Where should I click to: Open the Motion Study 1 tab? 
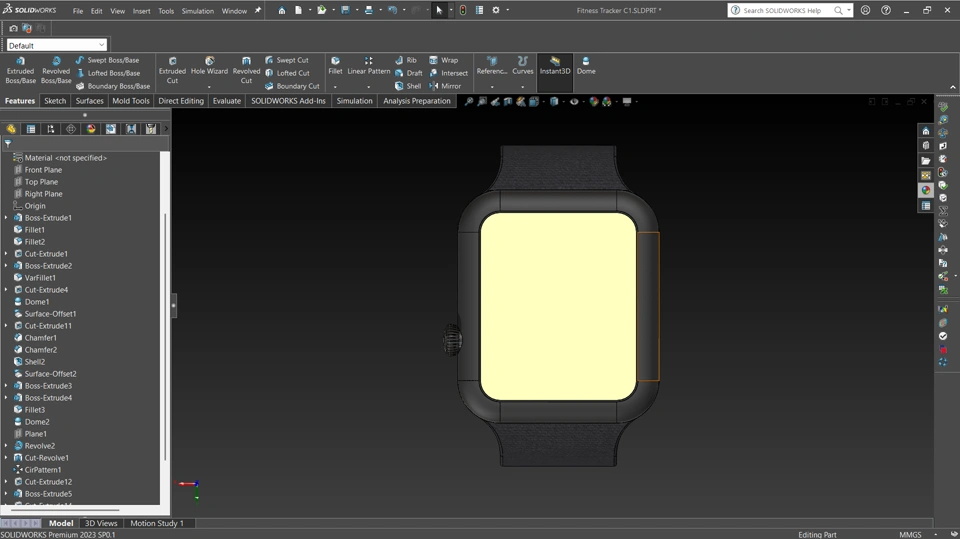[157, 523]
